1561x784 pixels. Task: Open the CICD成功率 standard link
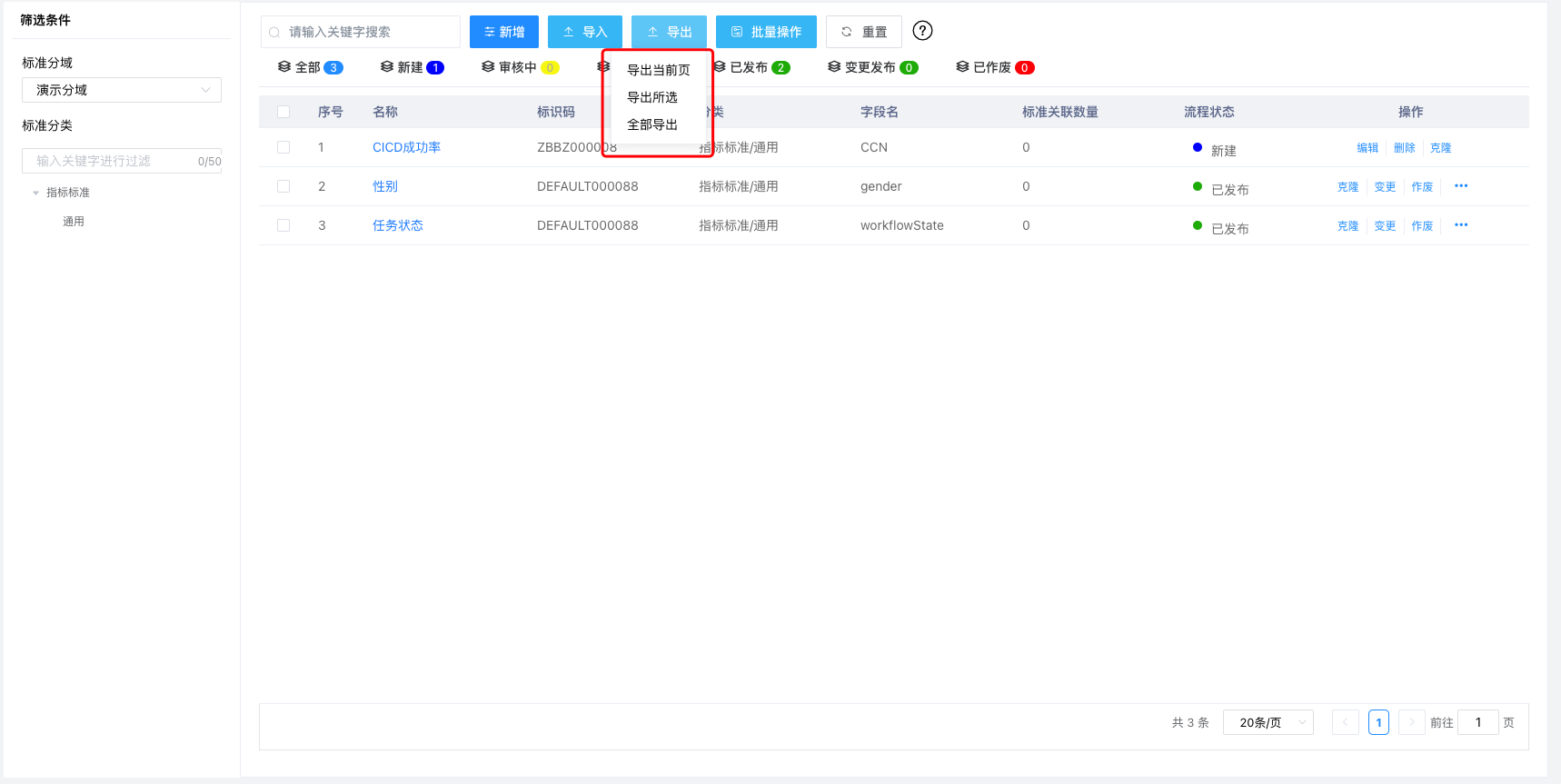click(x=406, y=147)
